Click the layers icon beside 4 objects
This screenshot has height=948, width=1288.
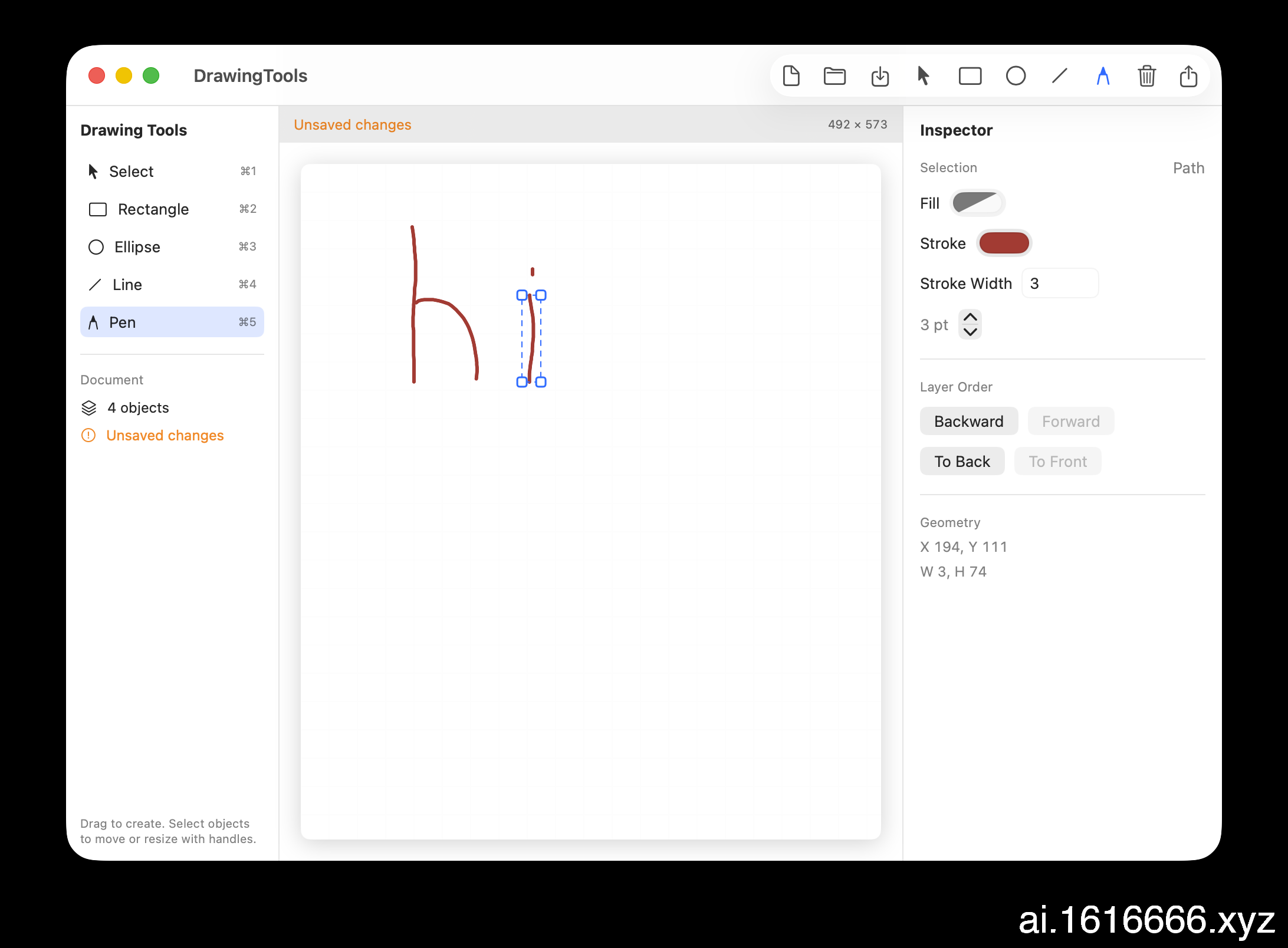(88, 408)
